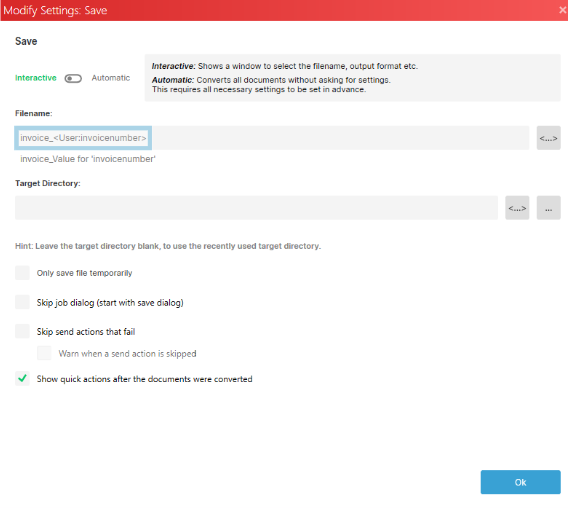The image size is (568, 508).
Task: Toggle the Interactive/Automatic mode switch
Action: click(x=73, y=78)
